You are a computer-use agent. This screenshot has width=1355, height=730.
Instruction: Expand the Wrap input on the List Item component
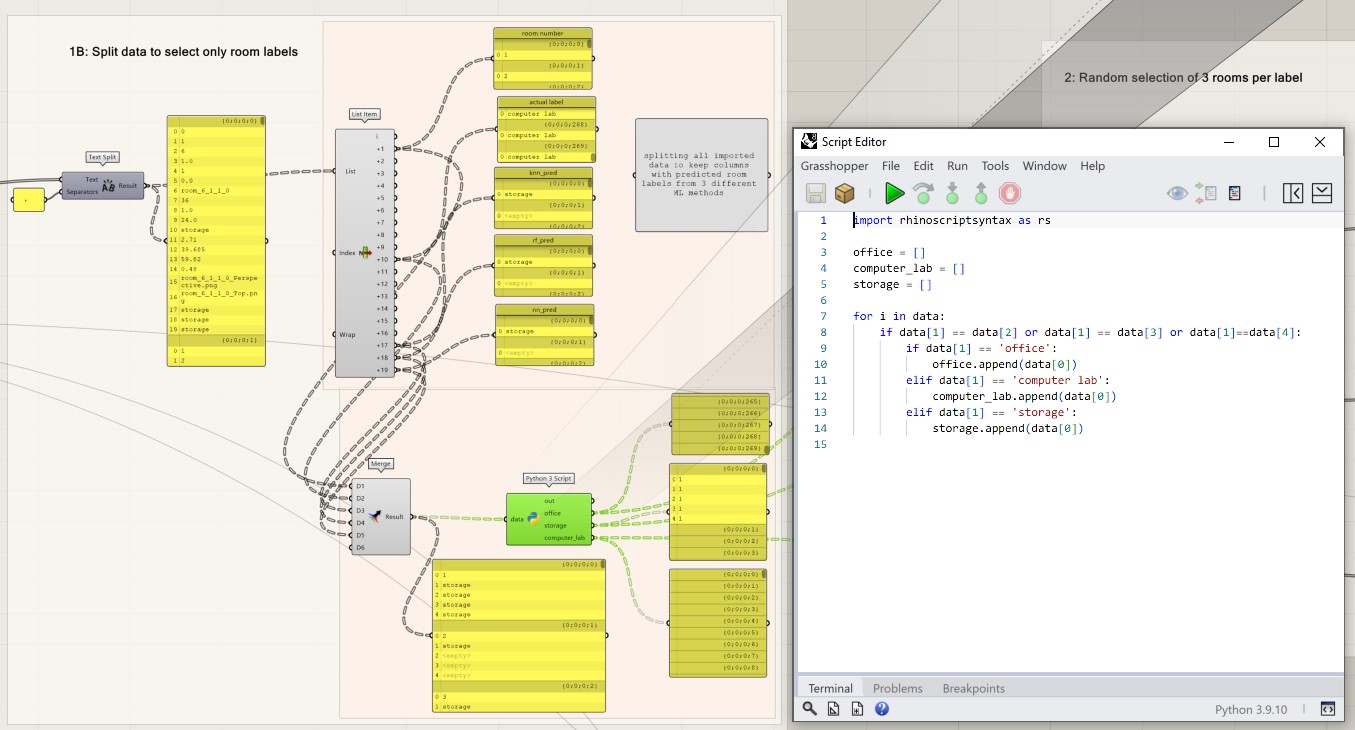pyautogui.click(x=349, y=336)
